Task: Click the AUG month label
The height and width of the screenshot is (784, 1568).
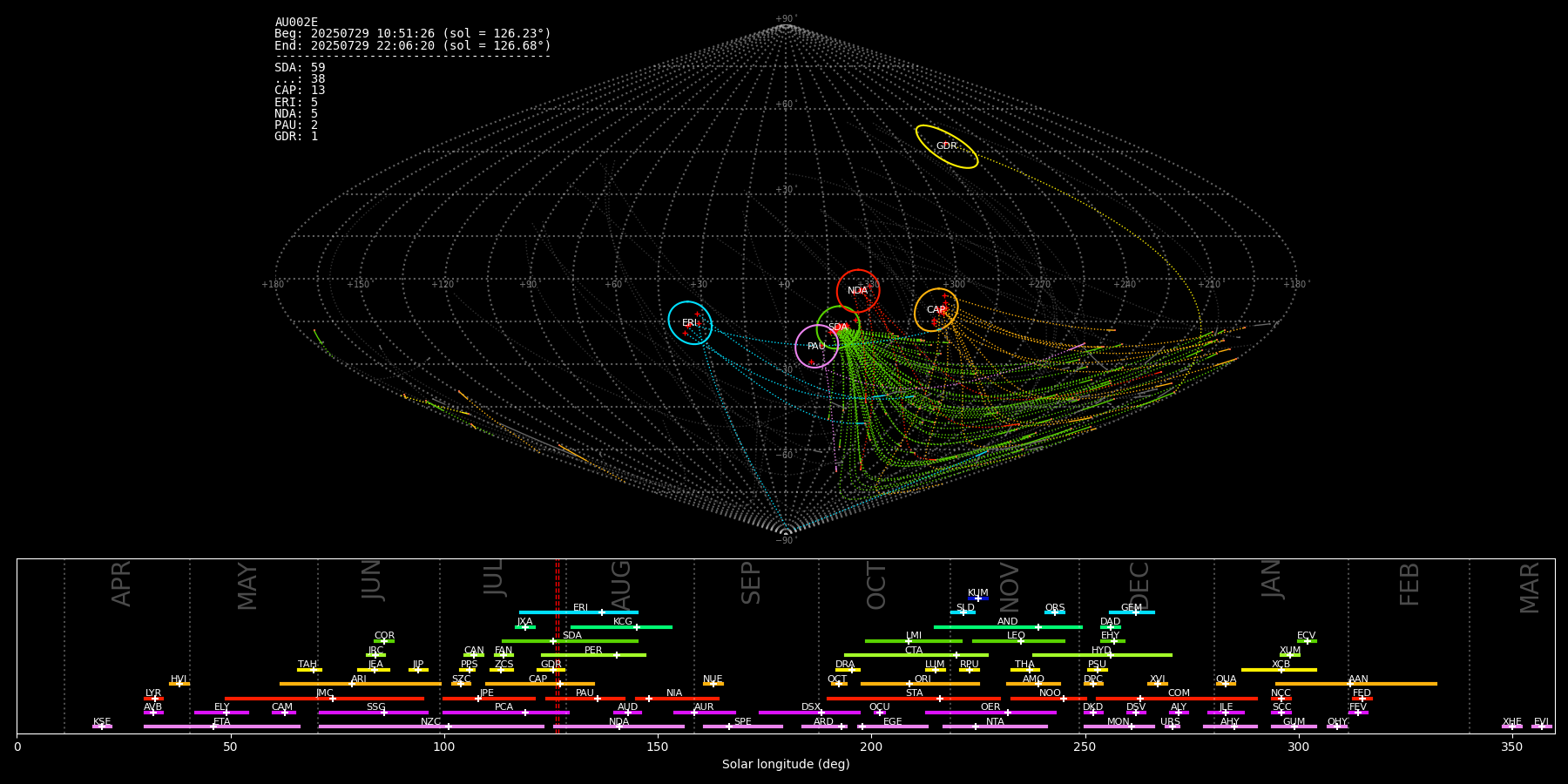Action: (621, 586)
